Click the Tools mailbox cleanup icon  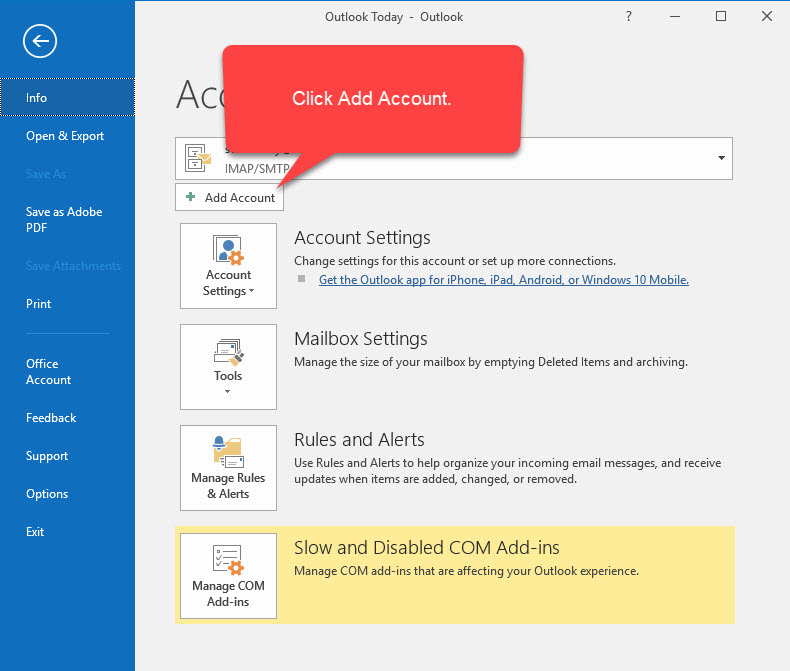pyautogui.click(x=228, y=352)
